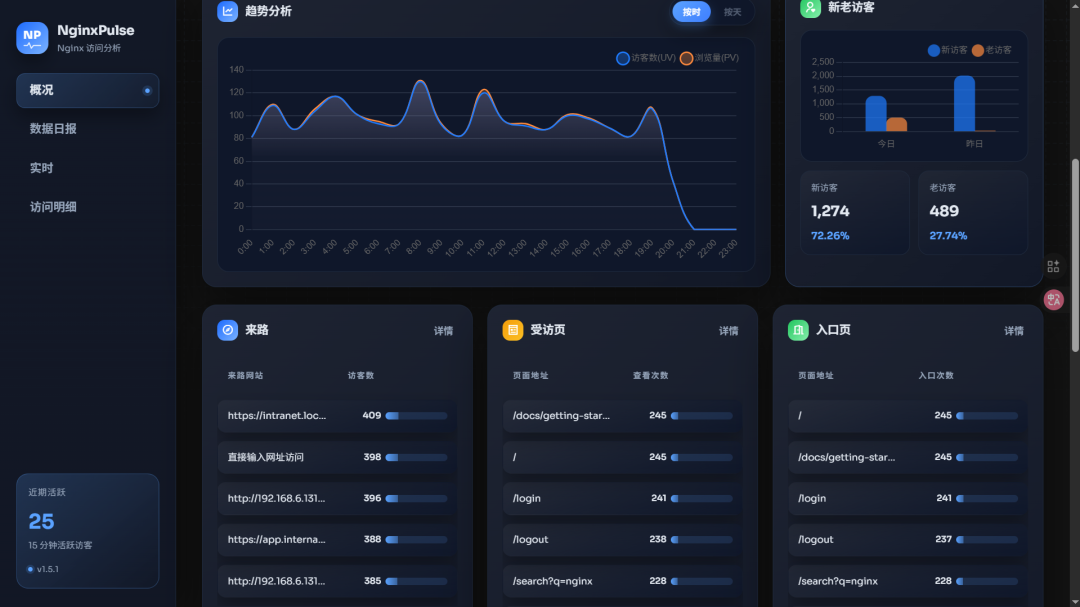Open the grid widget icon at right edge
Screen dimensions: 1080x607
coord(1053,267)
